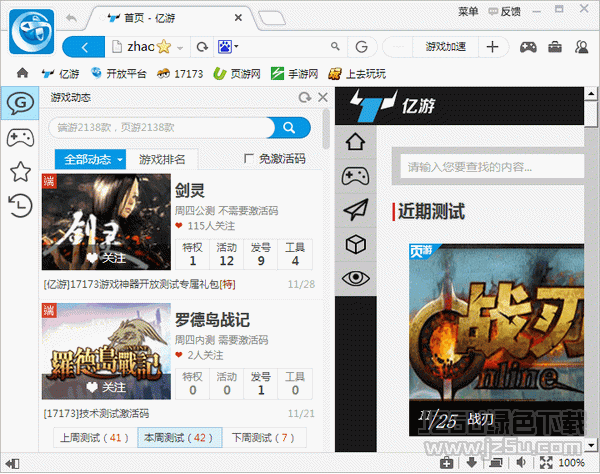
Task: Open the 17173 bookmark
Action: pyautogui.click(x=180, y=73)
